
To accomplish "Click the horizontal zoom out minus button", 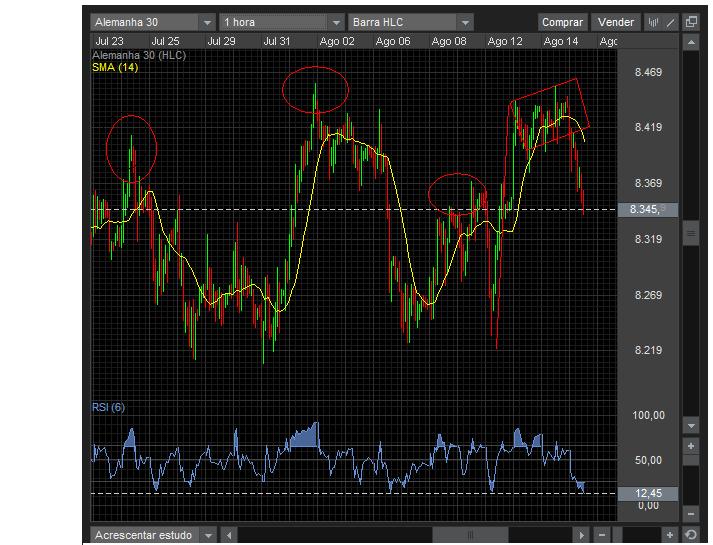I will (x=602, y=535).
